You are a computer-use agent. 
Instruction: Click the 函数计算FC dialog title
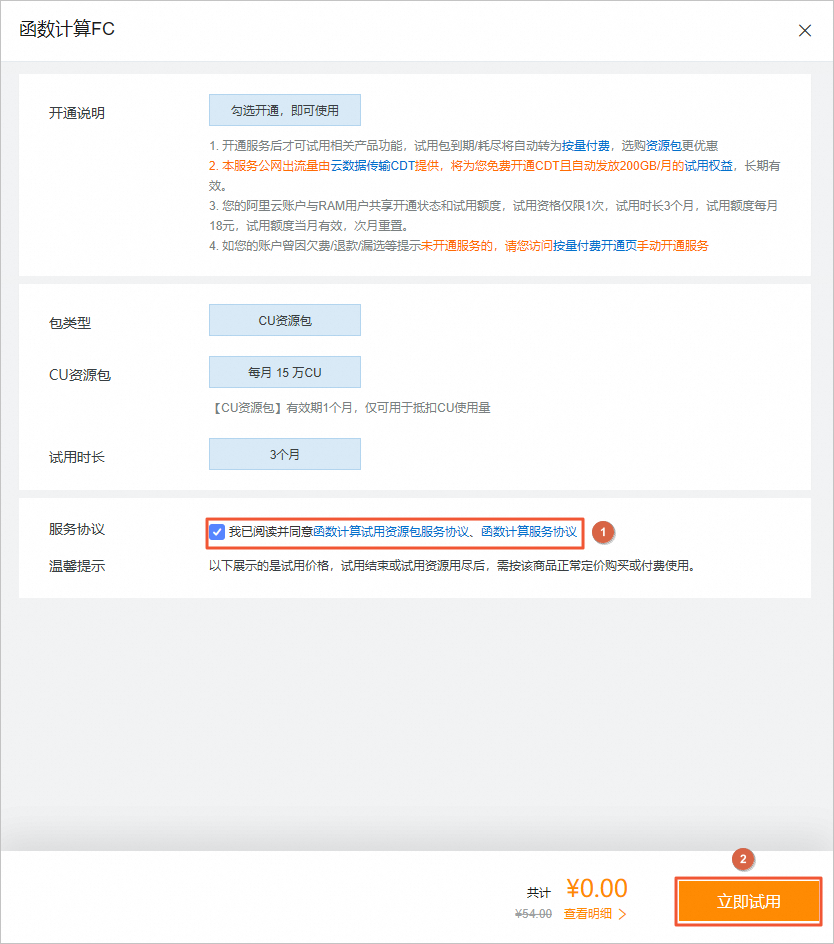tap(67, 29)
